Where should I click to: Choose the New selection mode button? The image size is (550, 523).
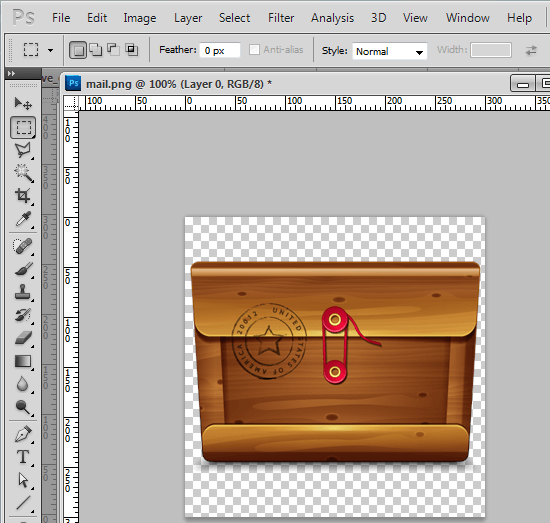[x=78, y=50]
